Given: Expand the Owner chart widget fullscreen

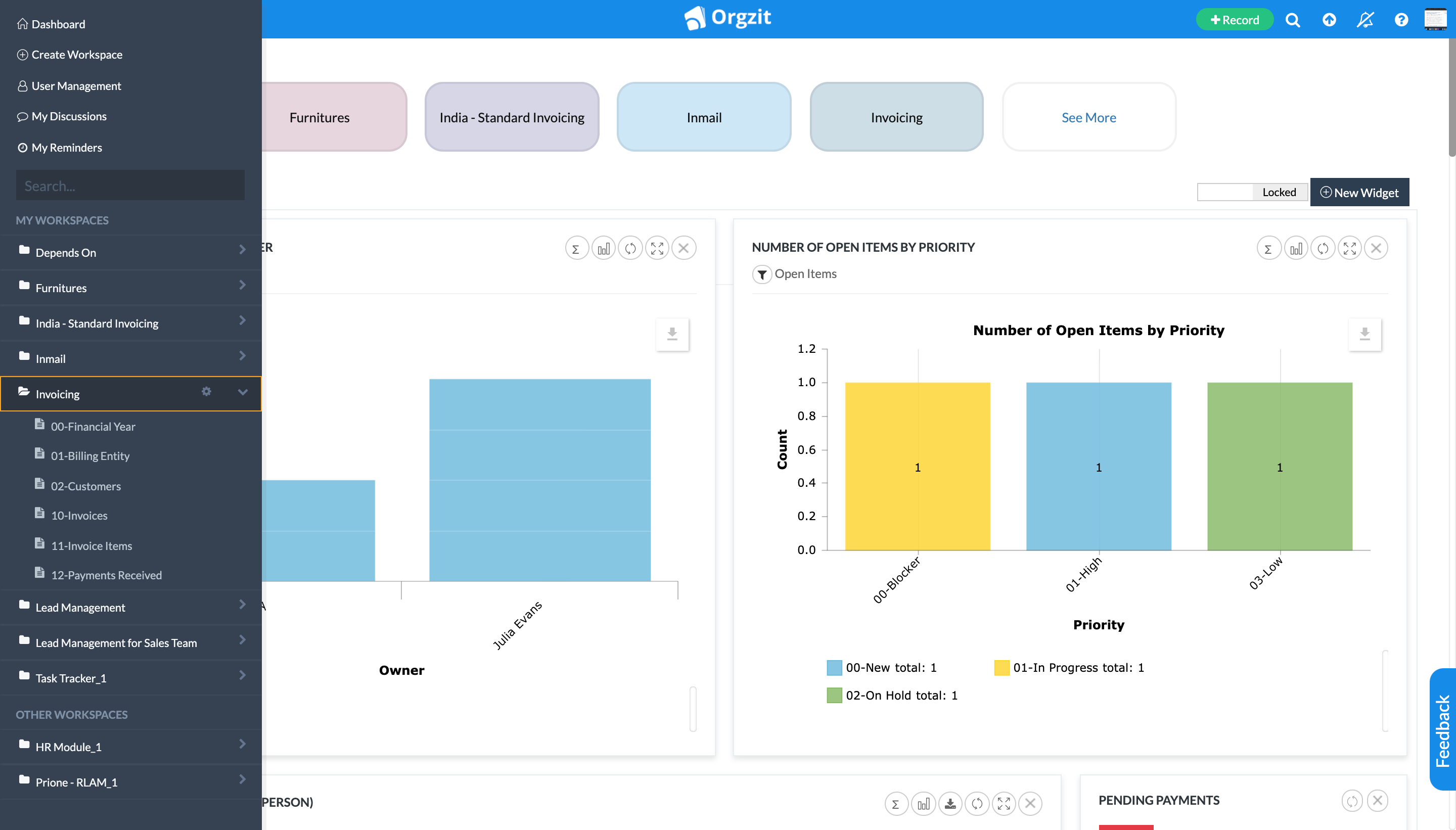Looking at the screenshot, I should tap(657, 248).
